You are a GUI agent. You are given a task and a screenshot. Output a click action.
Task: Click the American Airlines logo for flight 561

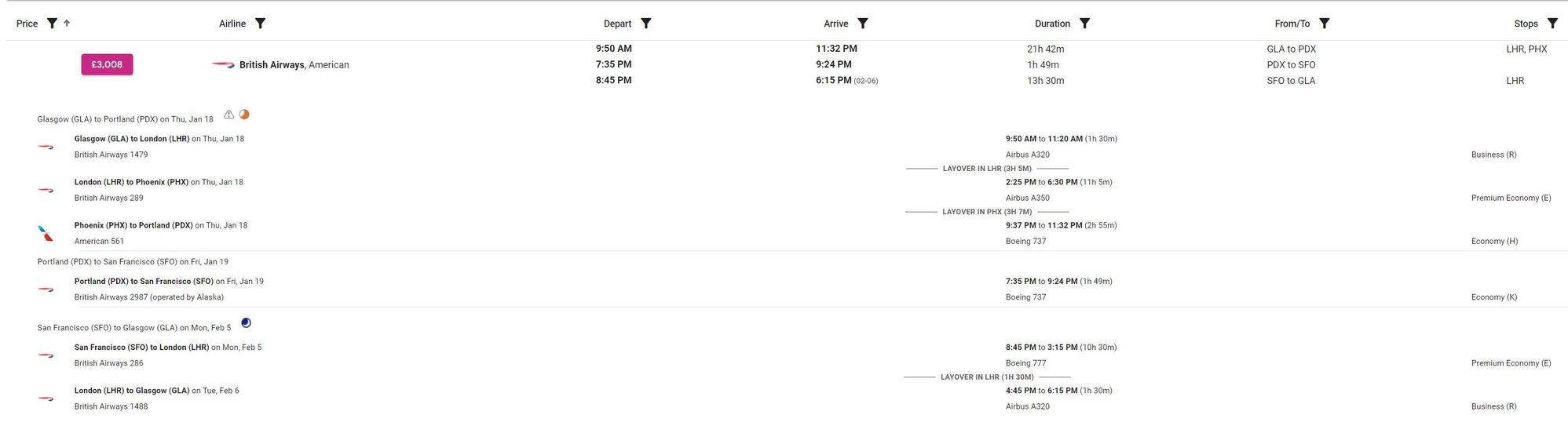pyautogui.click(x=46, y=233)
